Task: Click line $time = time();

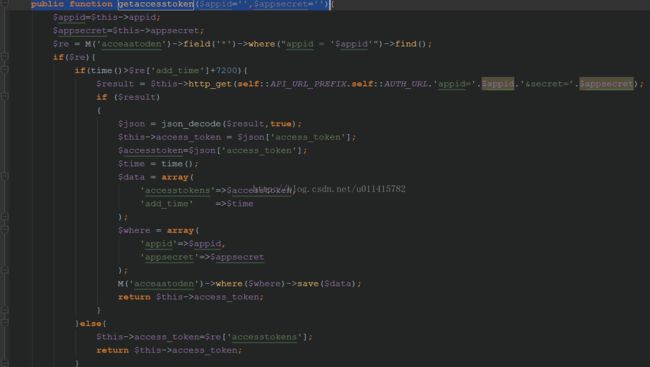Action: (x=158, y=163)
